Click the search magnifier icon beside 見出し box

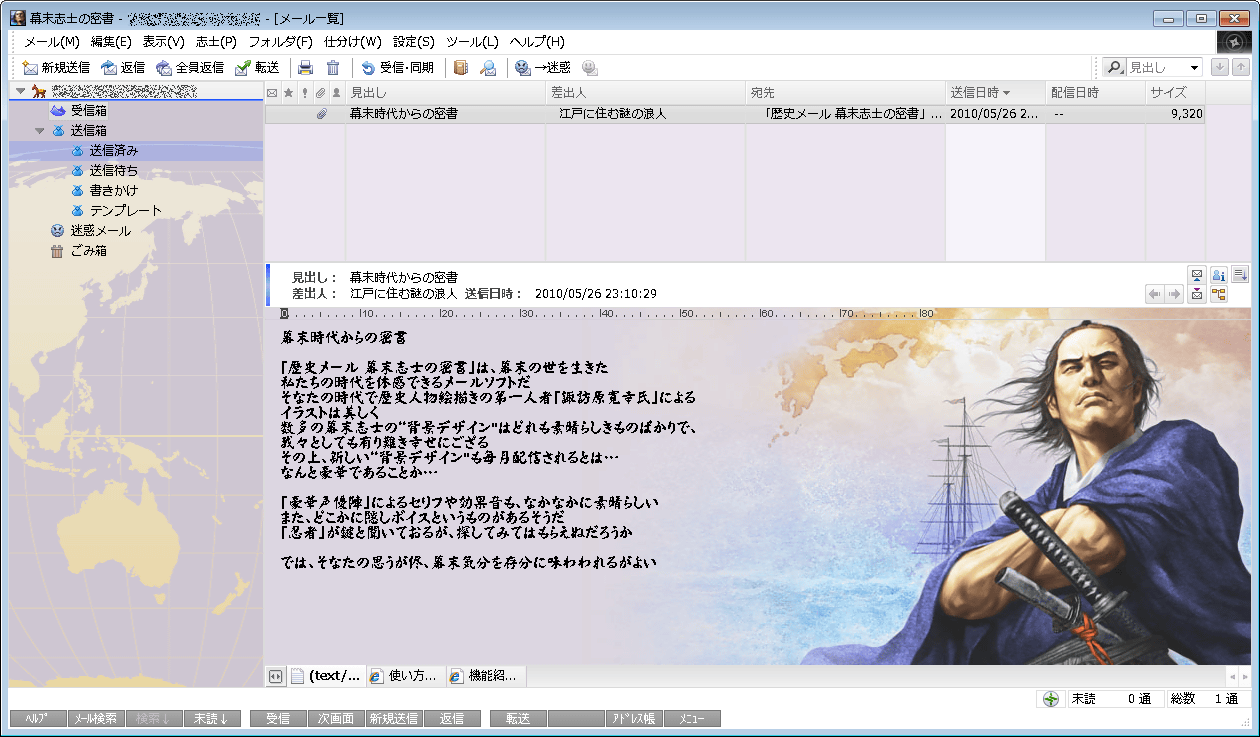(1114, 67)
